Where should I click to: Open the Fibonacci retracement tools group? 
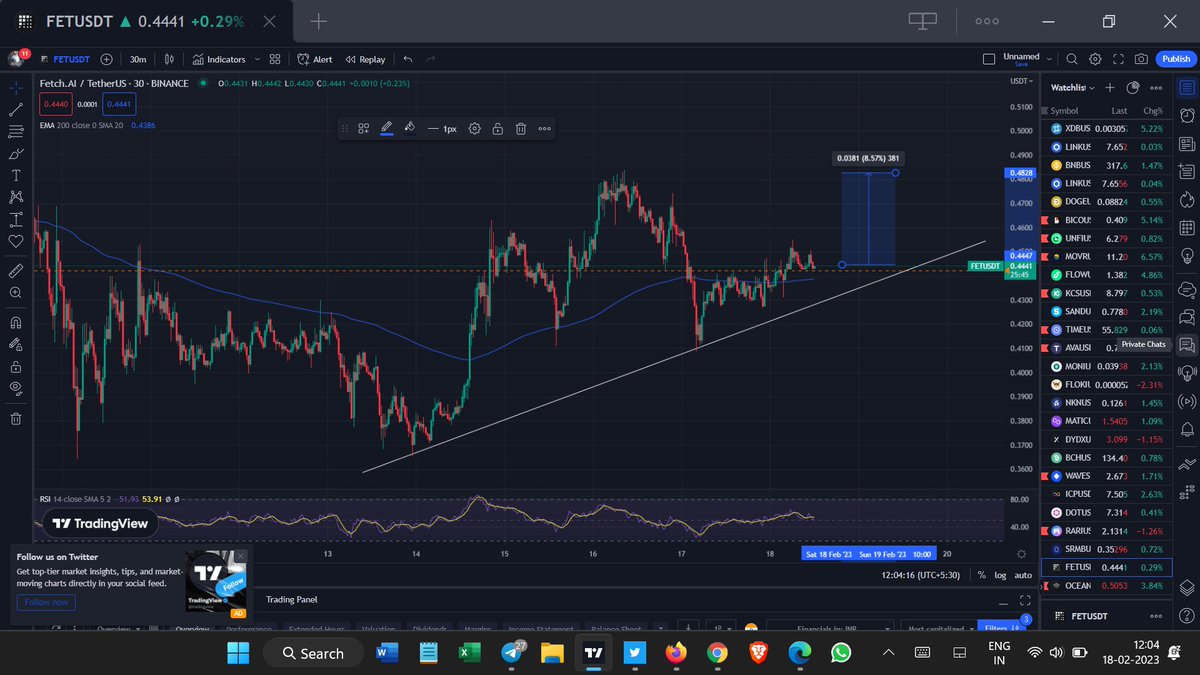(x=16, y=132)
